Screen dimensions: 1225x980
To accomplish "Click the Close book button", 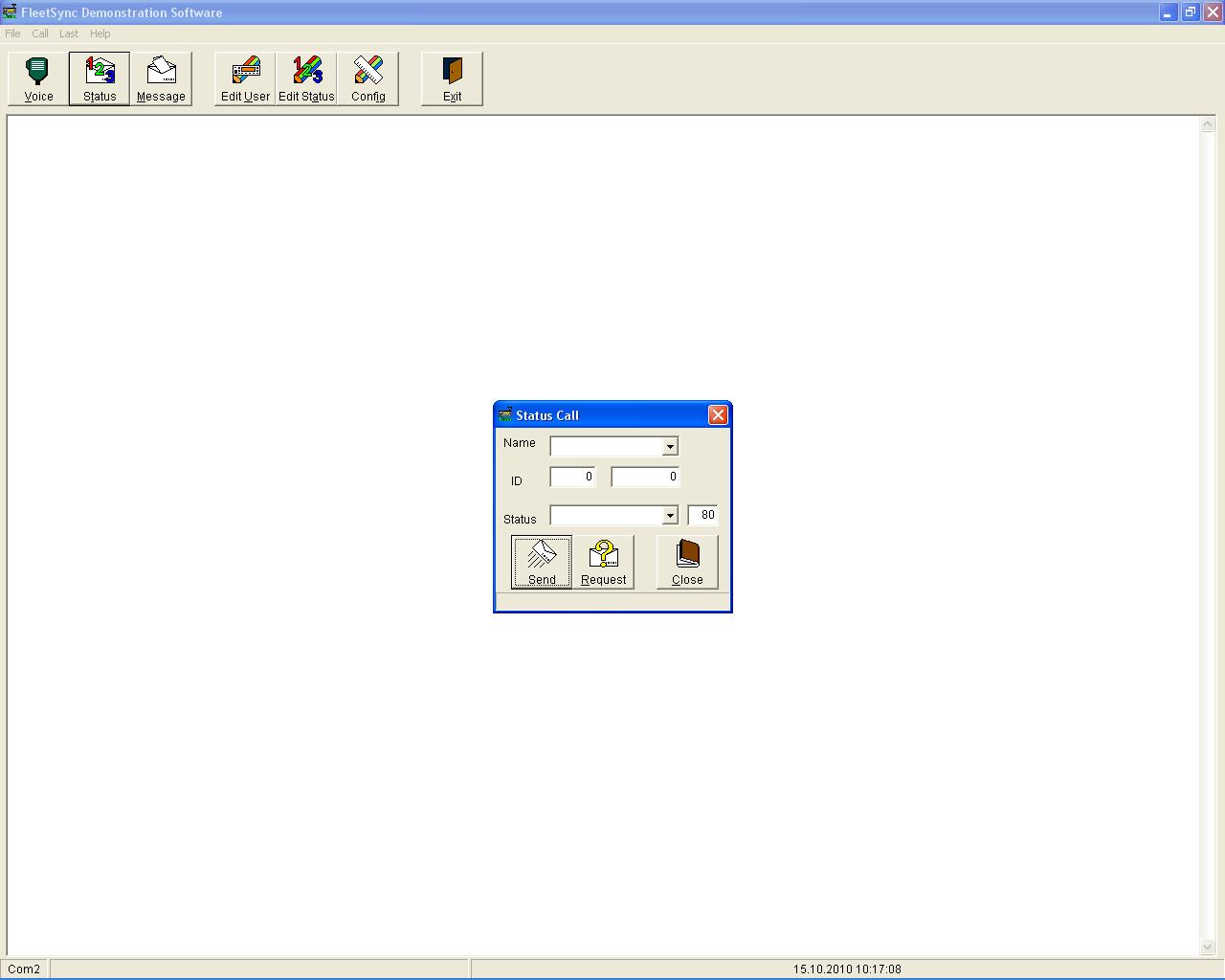I will (x=687, y=562).
